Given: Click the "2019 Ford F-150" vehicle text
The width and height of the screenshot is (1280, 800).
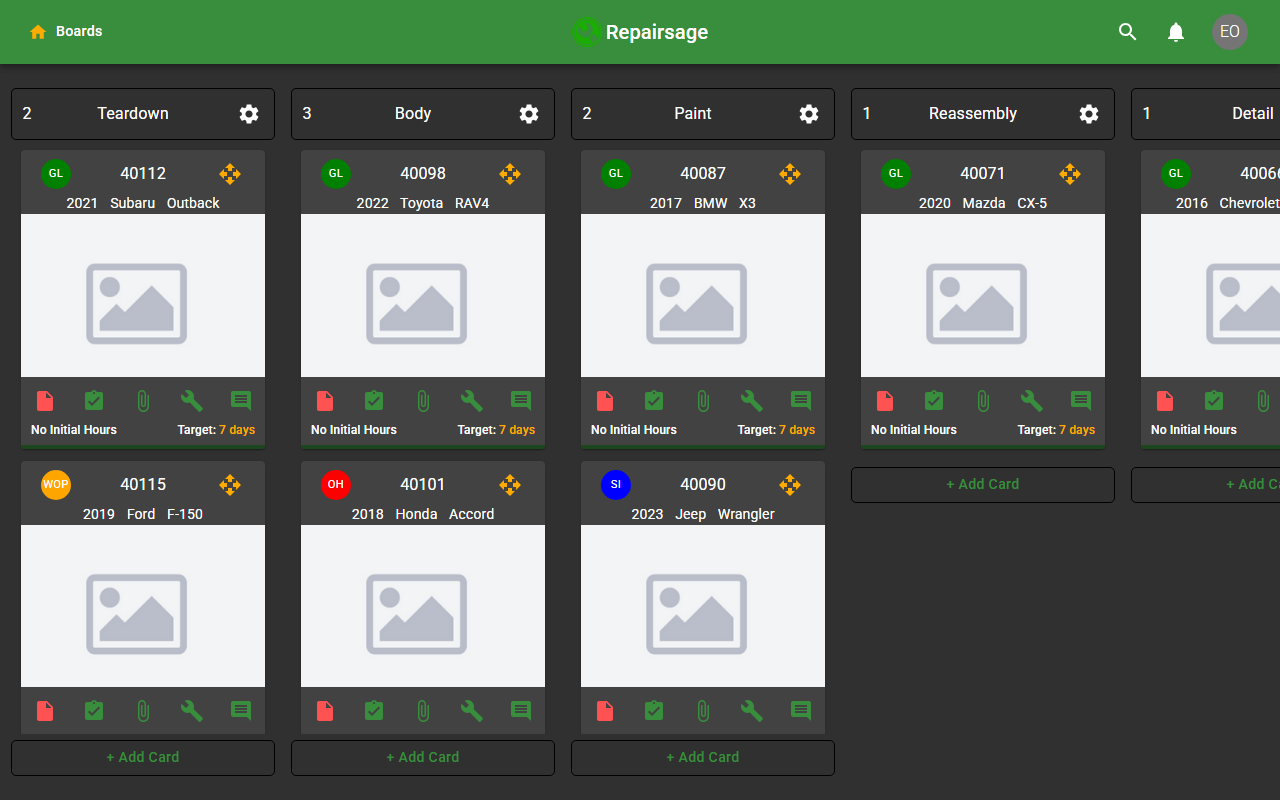Looking at the screenshot, I should coord(143,515).
